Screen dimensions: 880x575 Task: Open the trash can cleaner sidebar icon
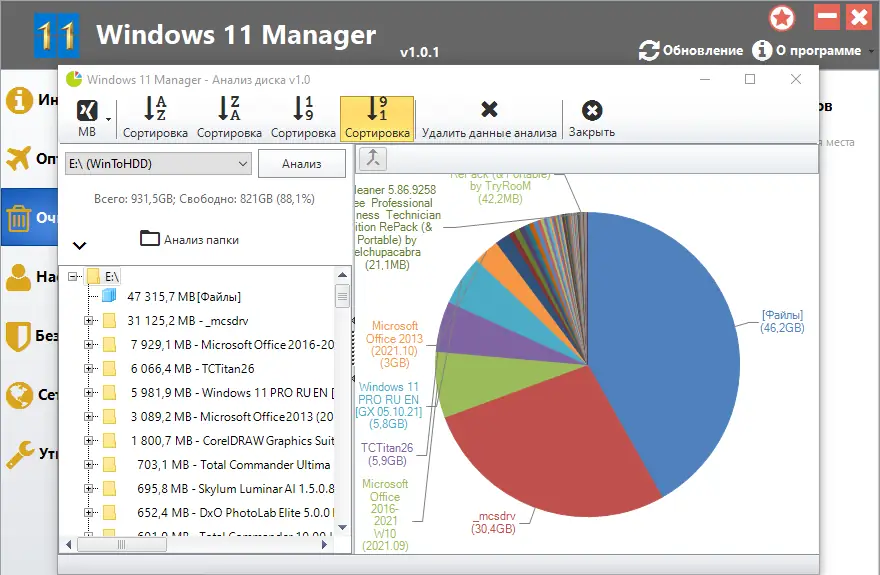(x=19, y=218)
